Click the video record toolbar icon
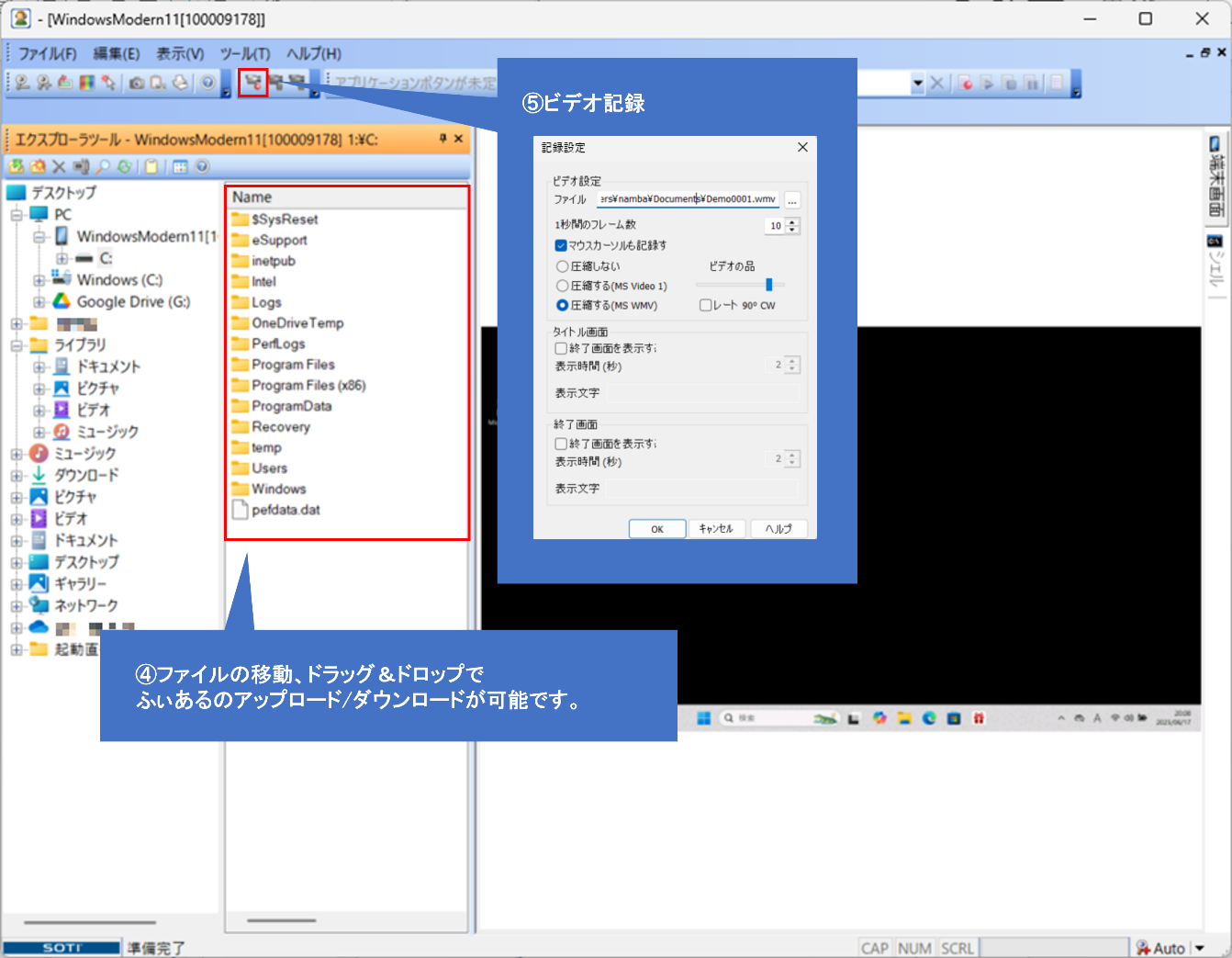Screen dimensions: 1232x958 [252, 83]
